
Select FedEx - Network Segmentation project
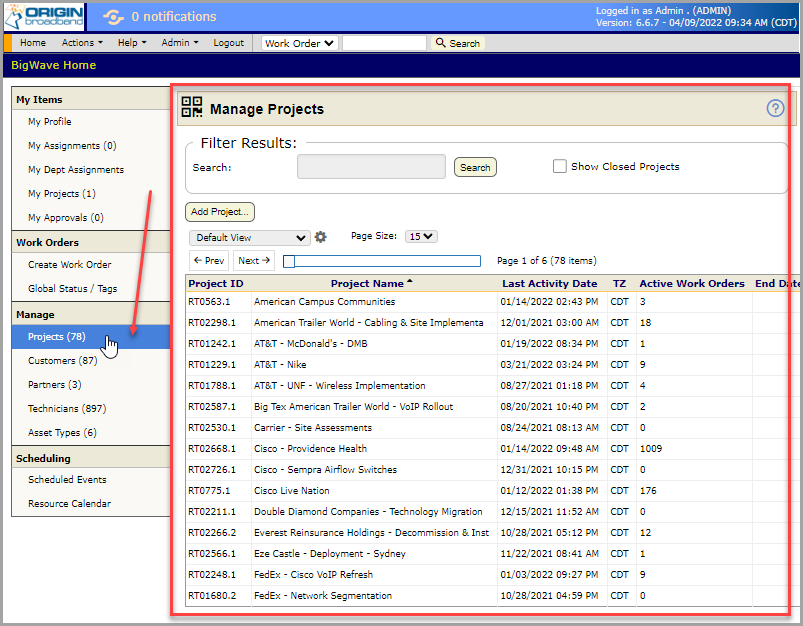[x=323, y=596]
